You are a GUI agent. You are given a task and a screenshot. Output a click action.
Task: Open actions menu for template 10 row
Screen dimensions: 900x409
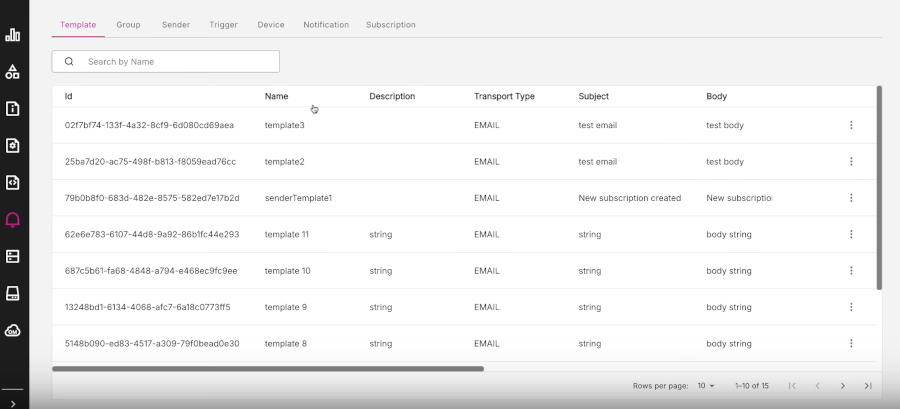[851, 271]
